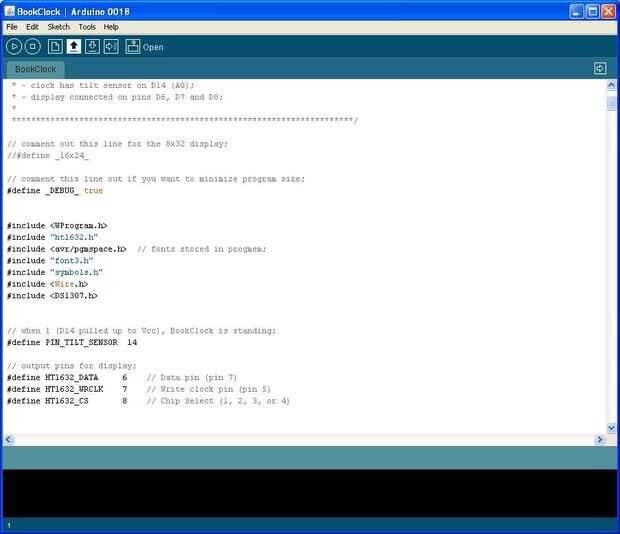
Task: Open the Sketch menu
Action: click(59, 27)
